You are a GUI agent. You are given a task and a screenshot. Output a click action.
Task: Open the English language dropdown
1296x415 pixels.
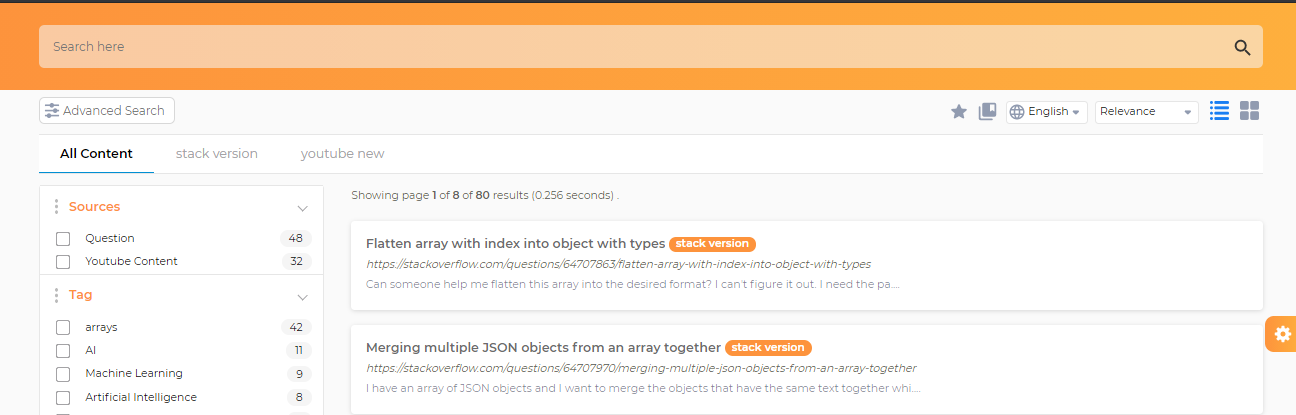(1047, 112)
